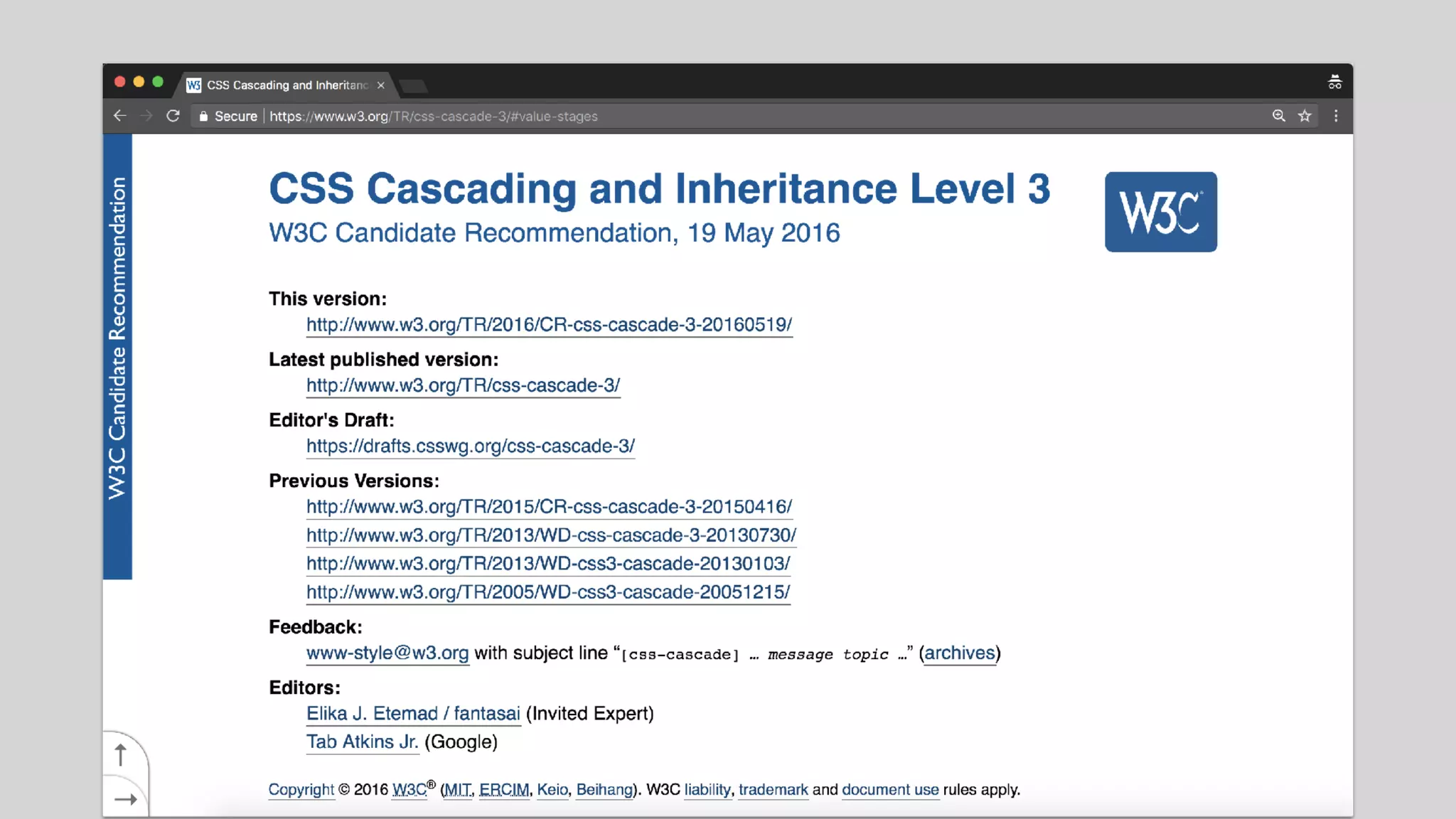Viewport: 1456px width, 819px height.
Task: Click the CSS Cascading and Inheritance Level 3 heading
Action: [x=659, y=189]
